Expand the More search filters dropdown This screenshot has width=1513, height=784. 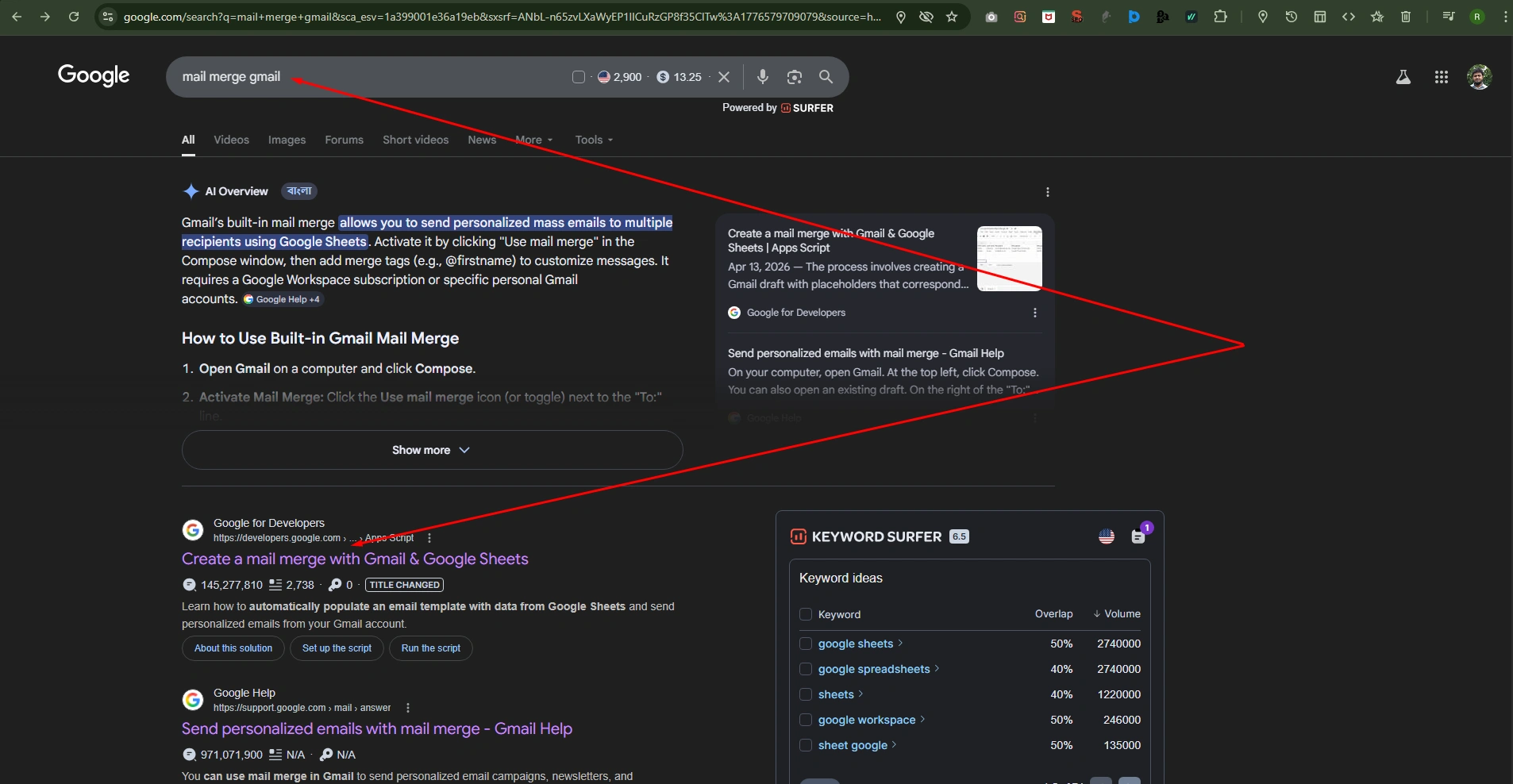coord(533,140)
